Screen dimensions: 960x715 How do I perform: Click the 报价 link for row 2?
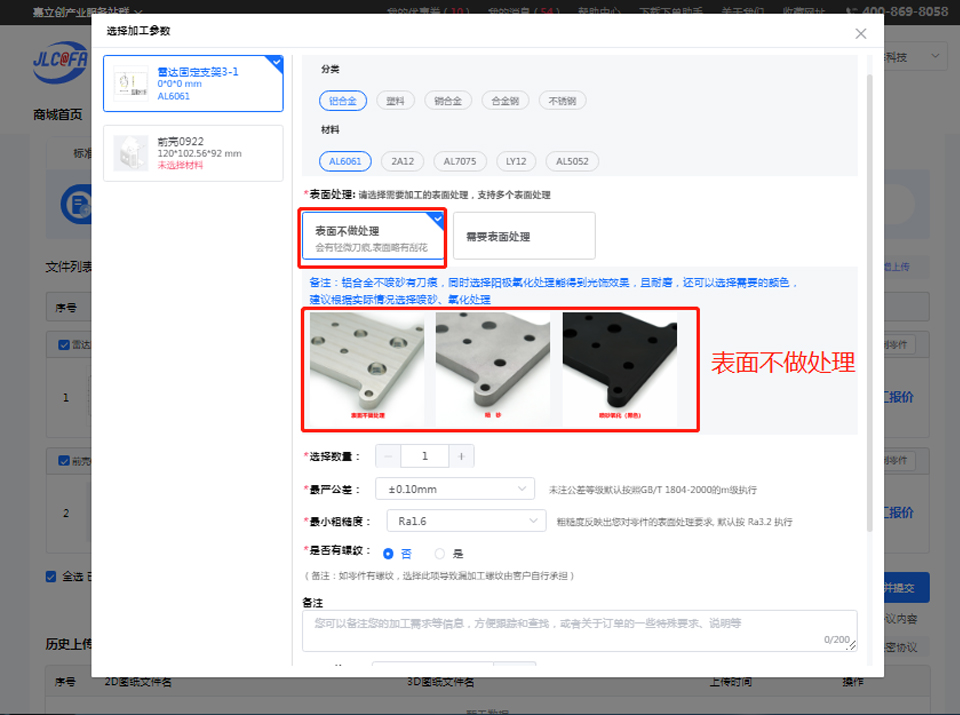pos(899,512)
